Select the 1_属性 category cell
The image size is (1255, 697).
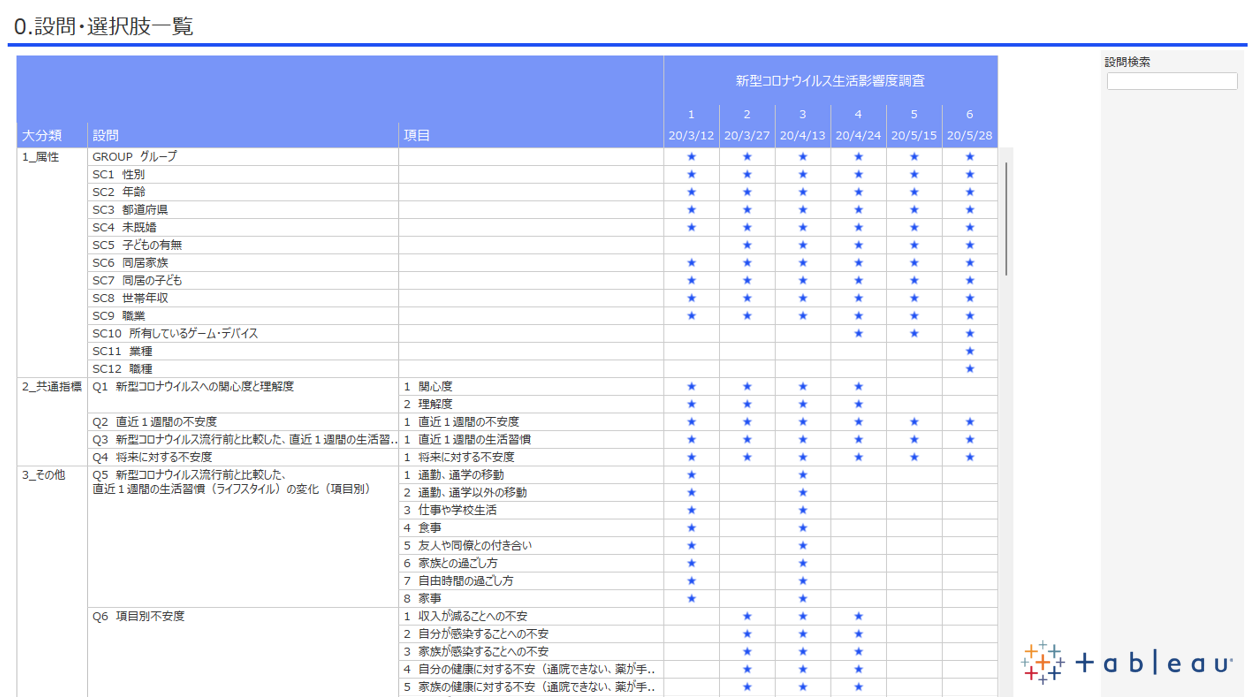pyautogui.click(x=41, y=157)
